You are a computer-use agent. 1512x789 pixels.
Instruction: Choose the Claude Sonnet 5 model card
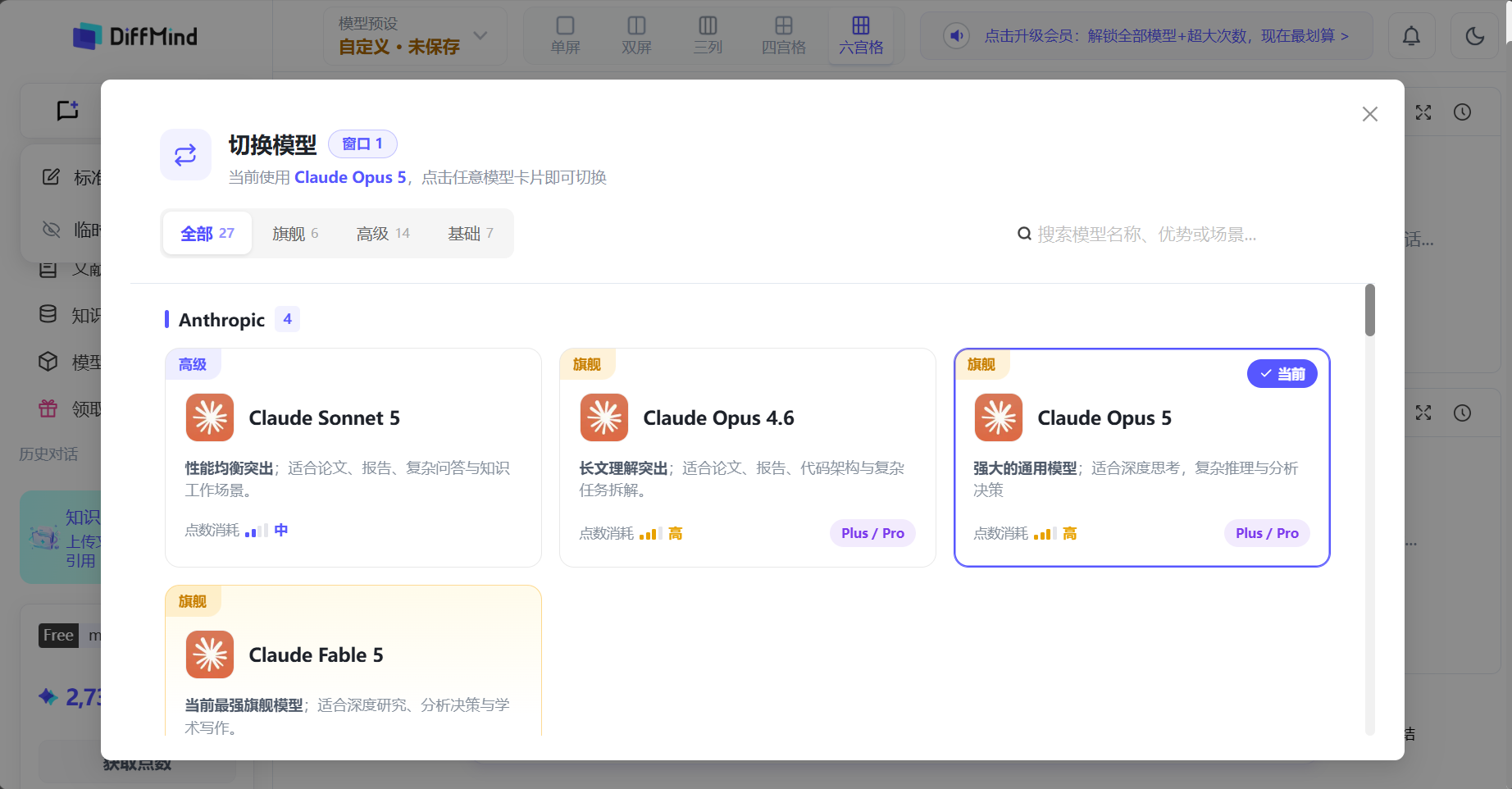(353, 458)
